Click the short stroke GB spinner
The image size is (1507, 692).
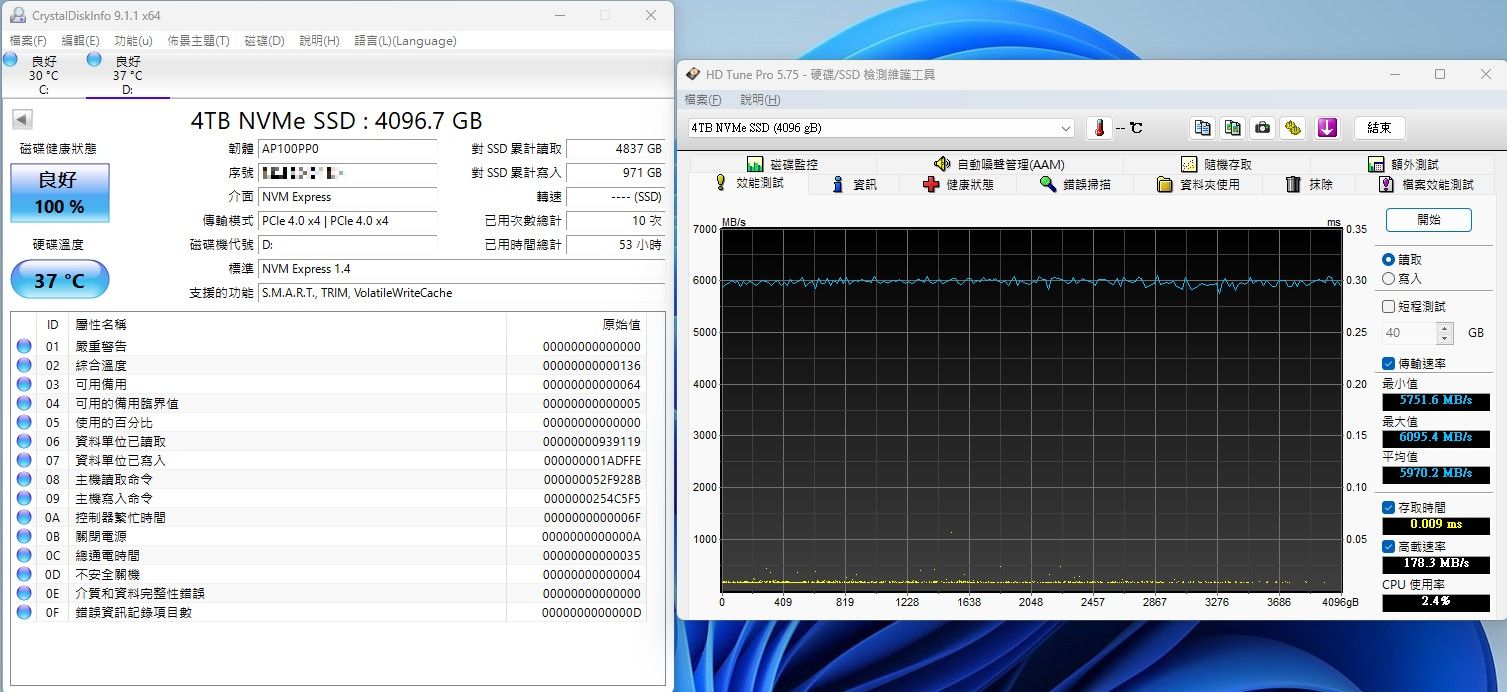click(1443, 333)
